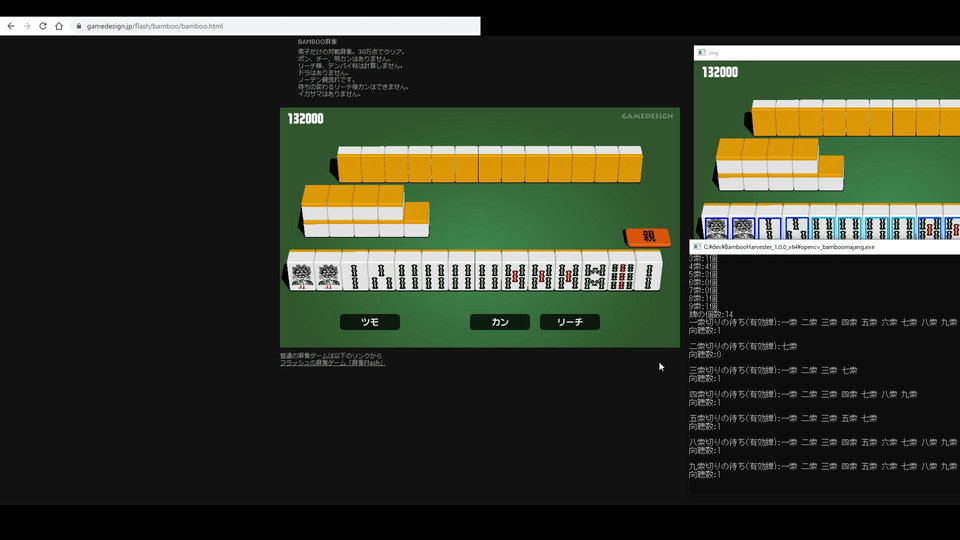This screenshot has width=960, height=540.
Task: Discard the eight-sou tile in the hand
Action: click(595, 272)
